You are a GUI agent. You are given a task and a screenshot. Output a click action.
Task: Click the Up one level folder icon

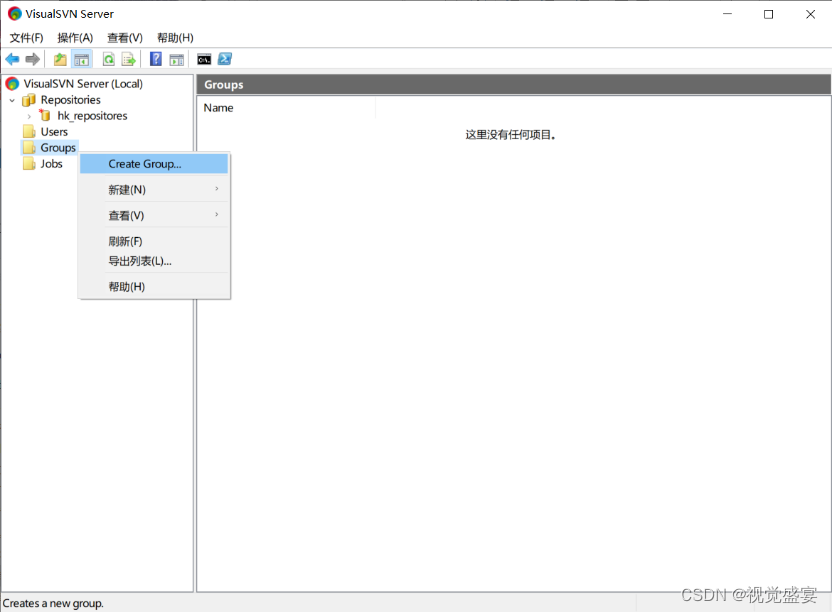(x=60, y=59)
